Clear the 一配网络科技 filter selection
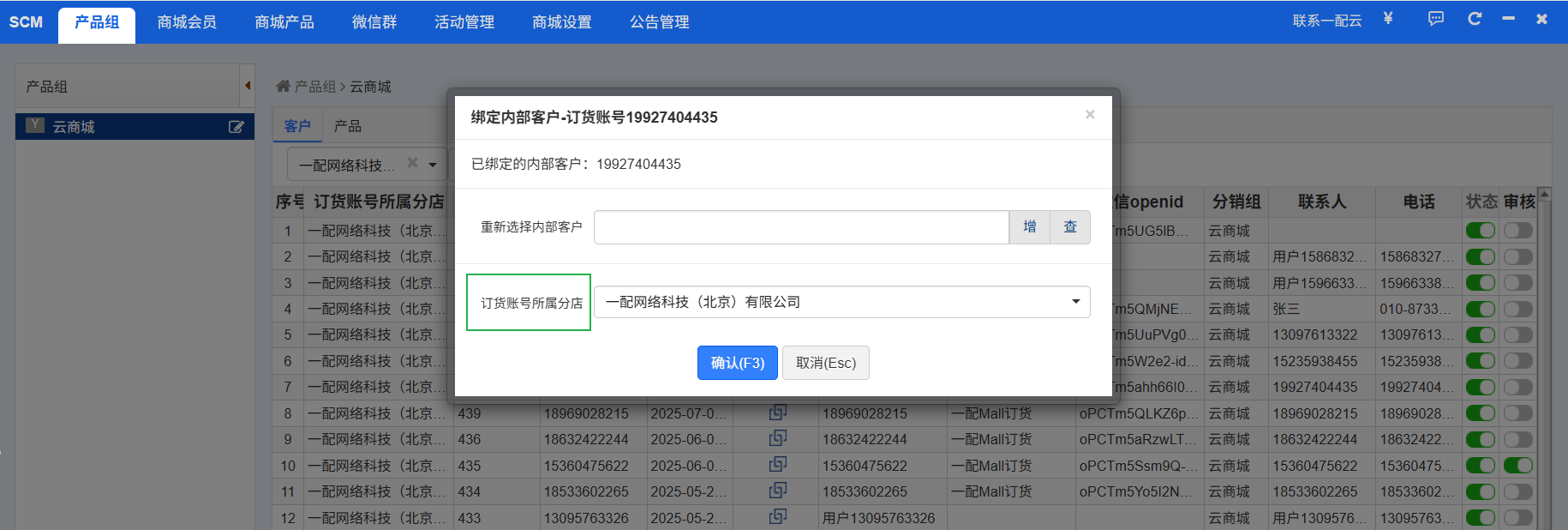Image resolution: width=1568 pixels, height=530 pixels. [412, 163]
